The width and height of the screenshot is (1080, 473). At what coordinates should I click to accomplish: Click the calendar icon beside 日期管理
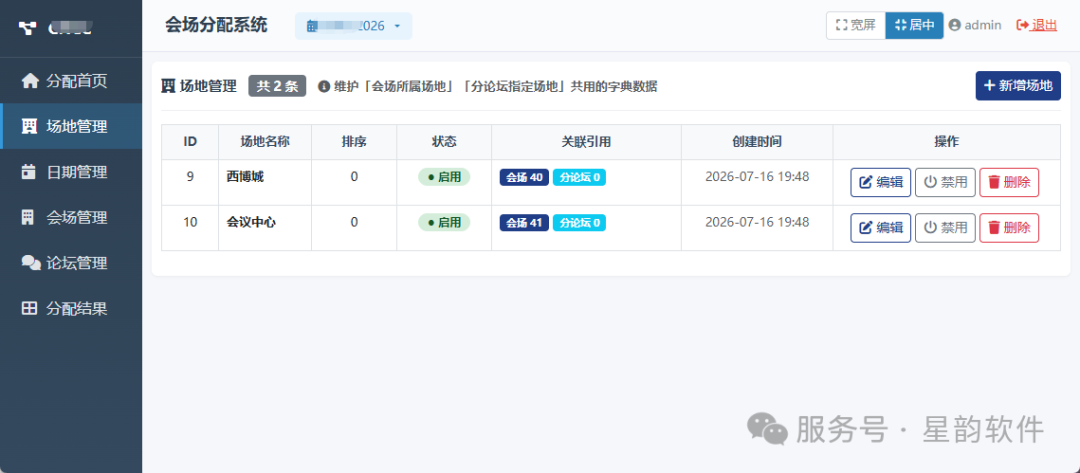(x=29, y=171)
